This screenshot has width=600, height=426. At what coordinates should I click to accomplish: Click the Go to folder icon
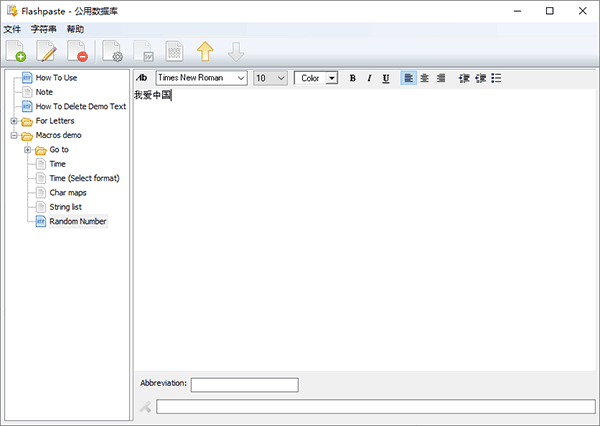click(x=41, y=150)
